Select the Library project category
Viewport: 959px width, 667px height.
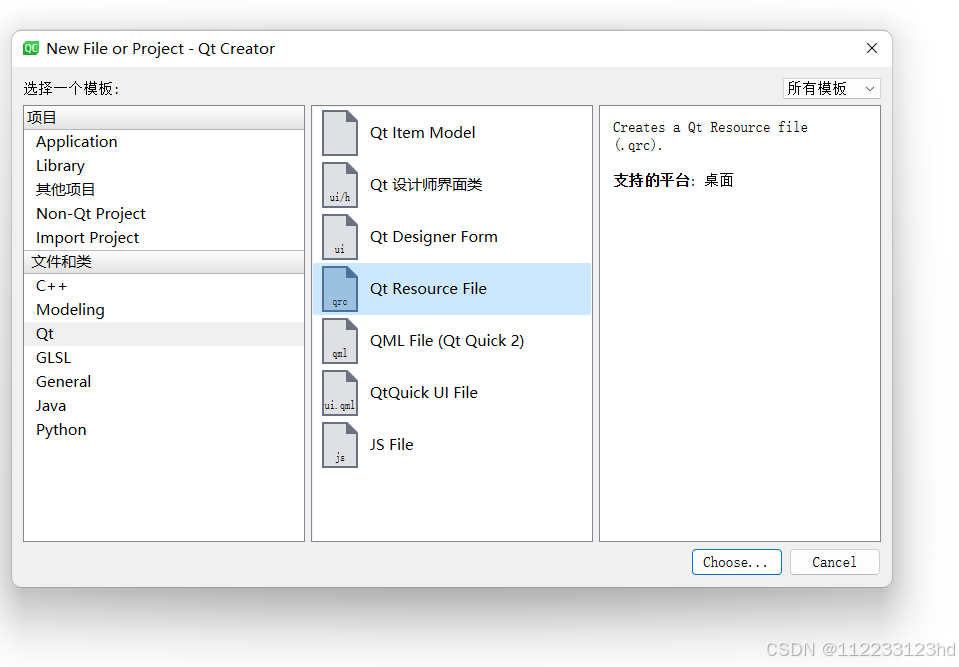point(163,166)
